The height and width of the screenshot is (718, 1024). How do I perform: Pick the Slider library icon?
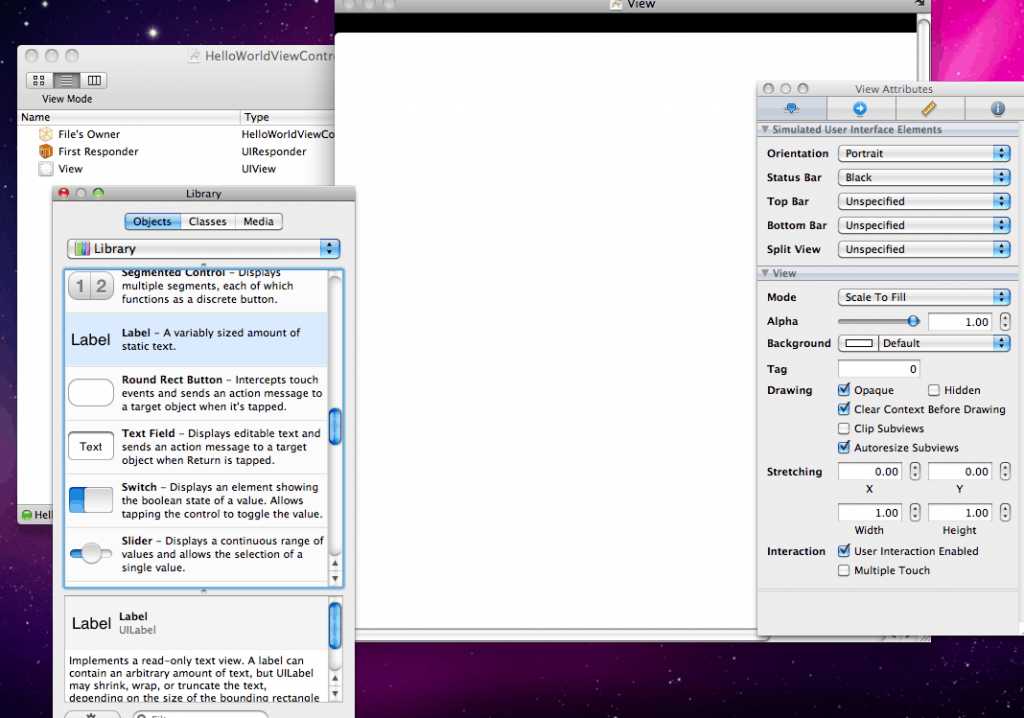pyautogui.click(x=91, y=554)
